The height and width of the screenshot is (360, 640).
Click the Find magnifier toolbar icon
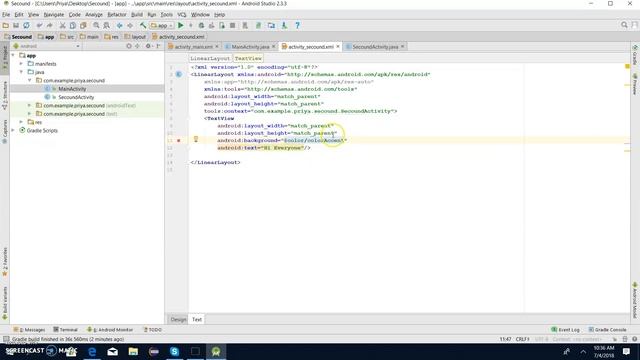point(96,25)
